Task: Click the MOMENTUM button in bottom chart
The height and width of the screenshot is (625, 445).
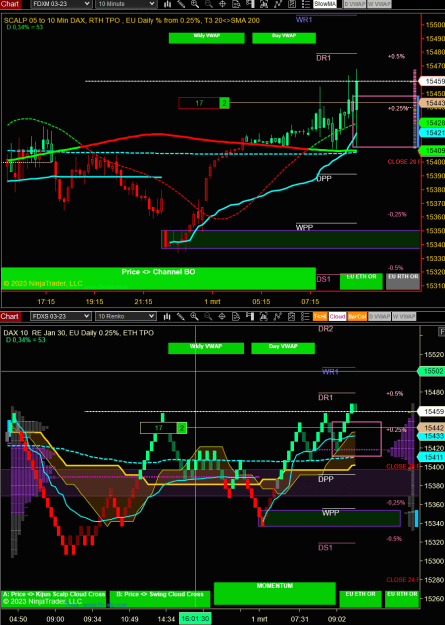Action: click(275, 594)
